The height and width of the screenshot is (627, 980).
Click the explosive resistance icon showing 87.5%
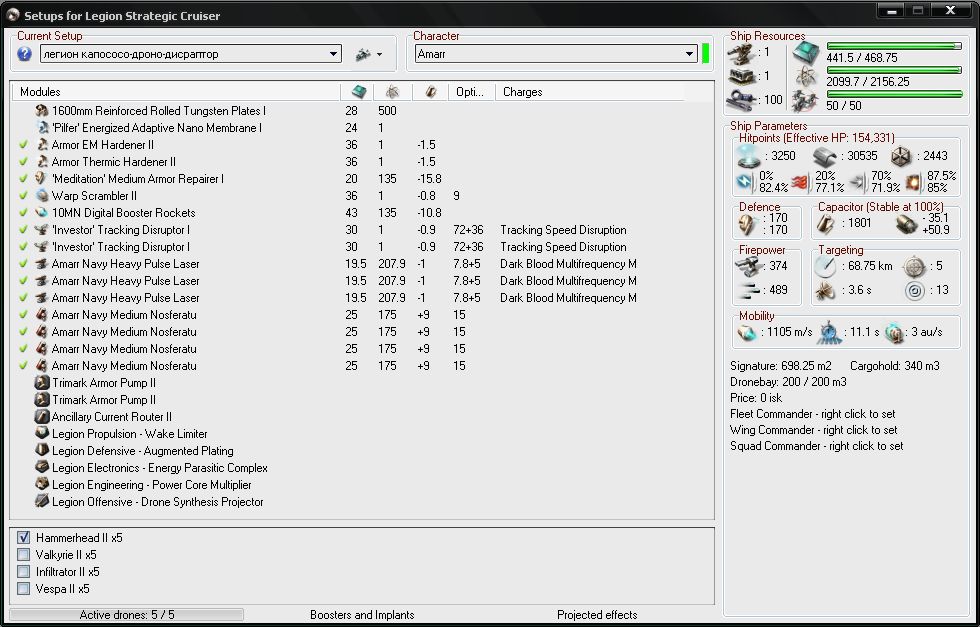click(x=916, y=183)
